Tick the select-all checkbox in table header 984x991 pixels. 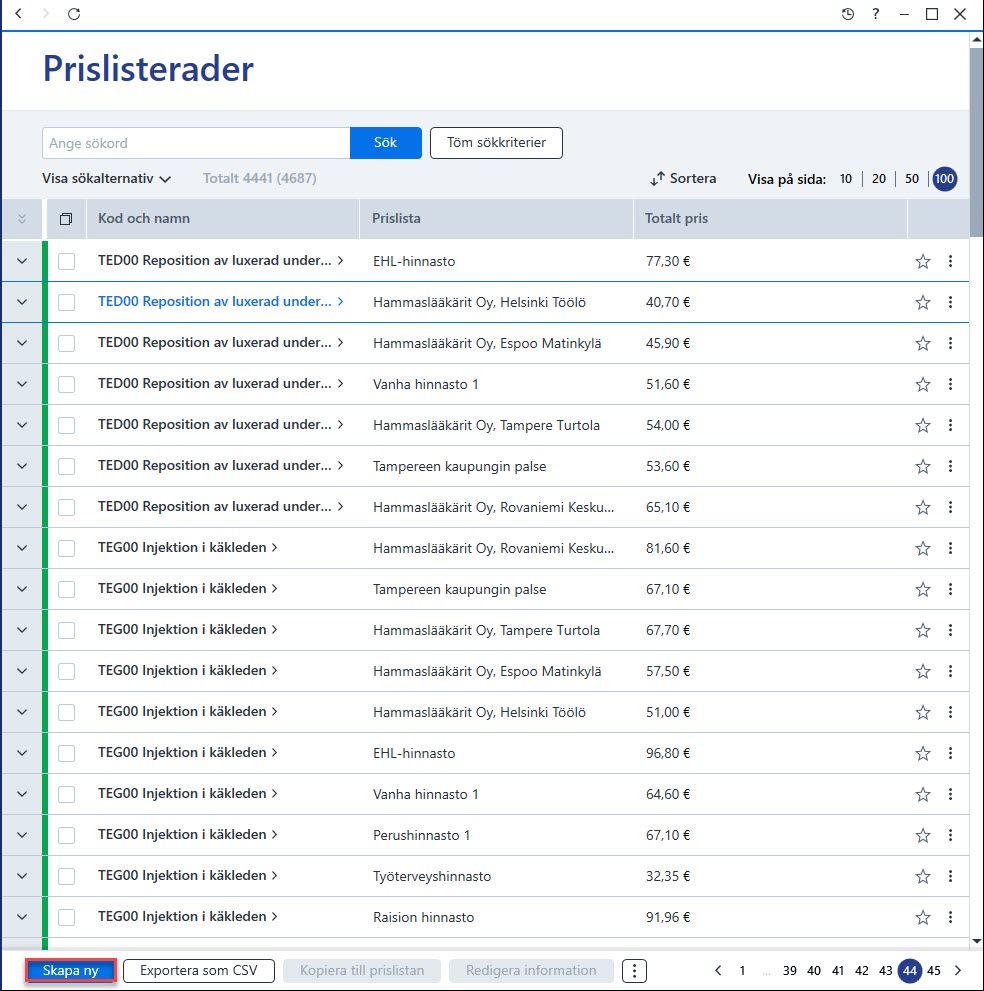pyautogui.click(x=66, y=219)
